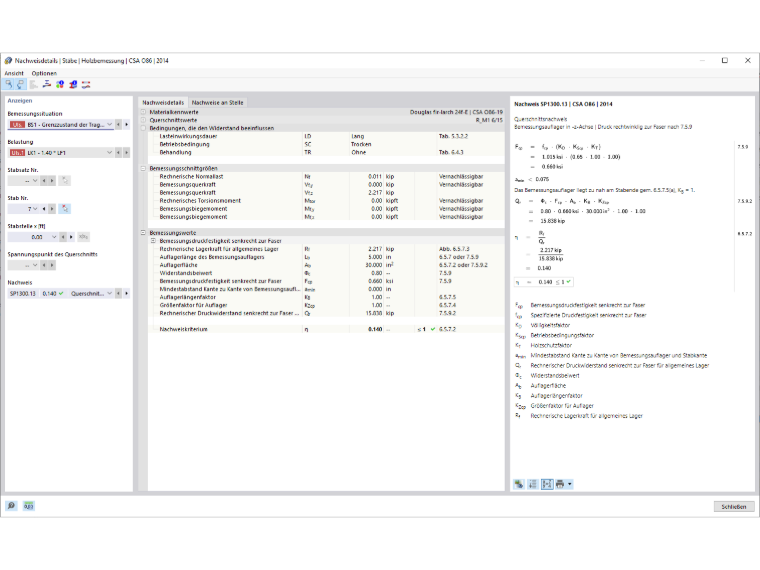Click the printer icon below formula panel

tap(560, 484)
